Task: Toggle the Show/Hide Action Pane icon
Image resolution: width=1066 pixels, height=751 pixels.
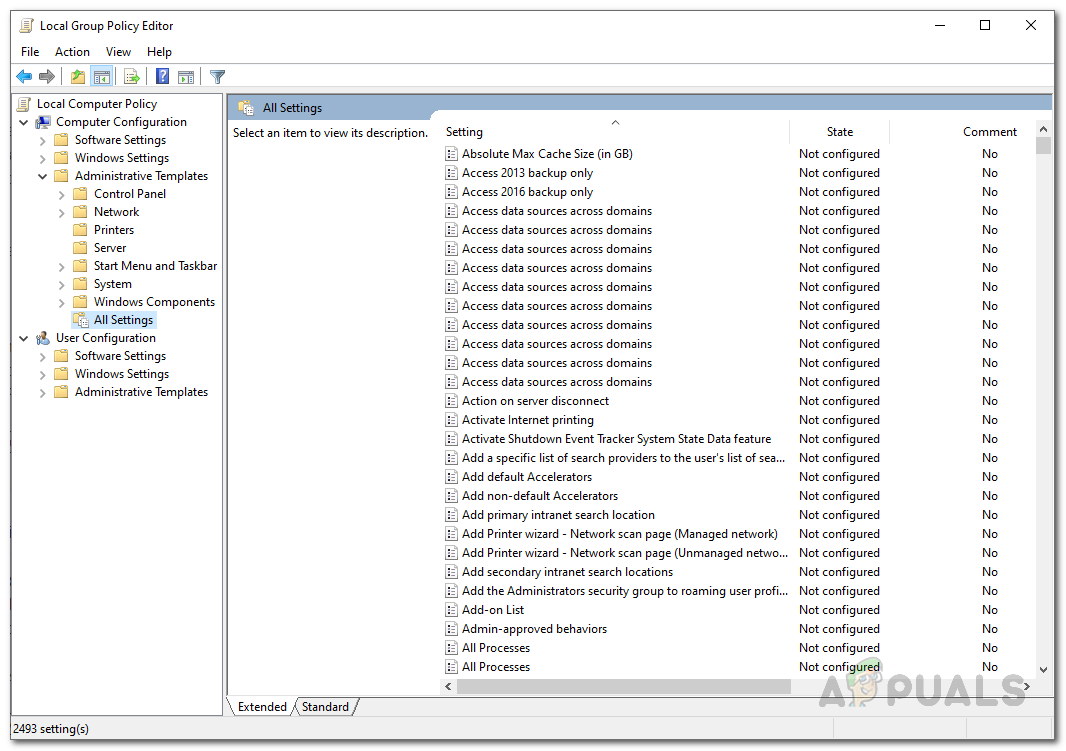Action: 186,77
